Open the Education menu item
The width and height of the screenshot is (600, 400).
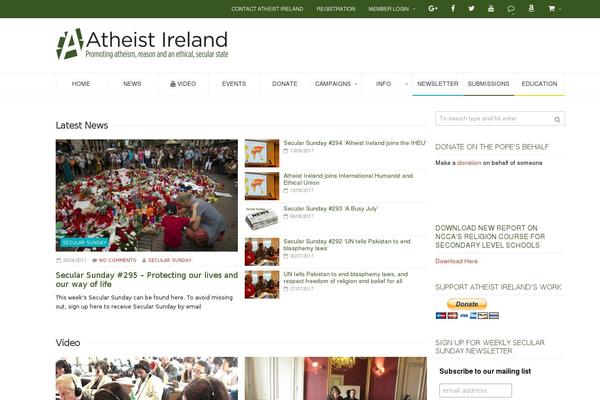539,84
